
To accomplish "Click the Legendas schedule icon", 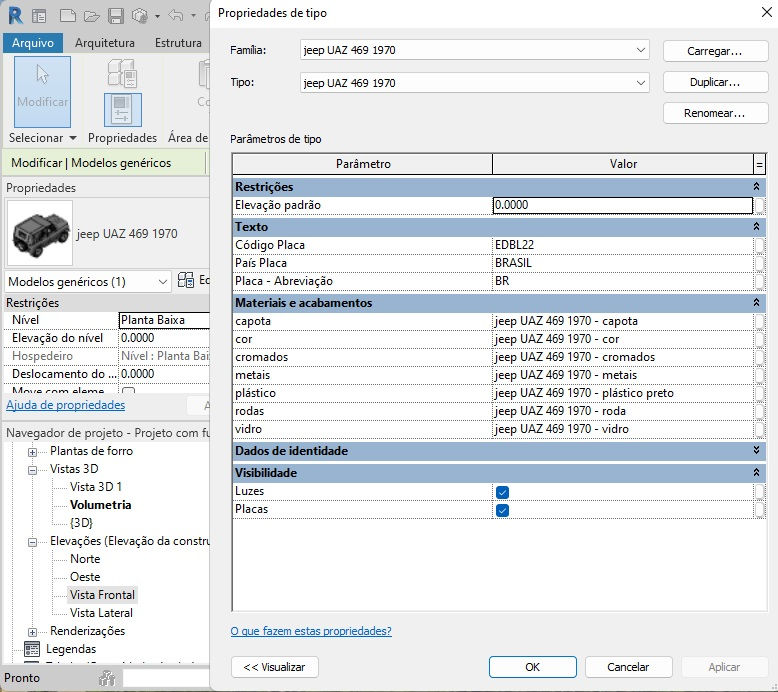I will click(32, 649).
